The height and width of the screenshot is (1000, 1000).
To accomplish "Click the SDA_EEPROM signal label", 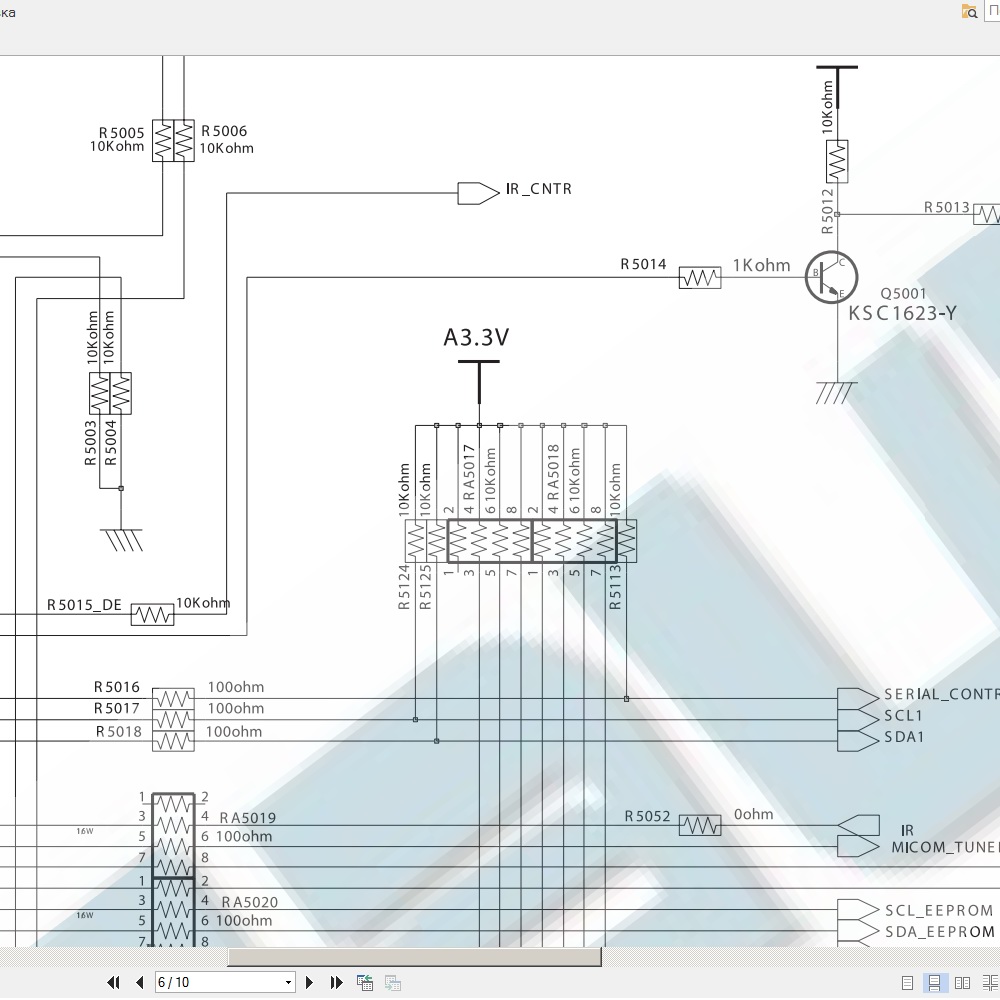I will point(939,932).
